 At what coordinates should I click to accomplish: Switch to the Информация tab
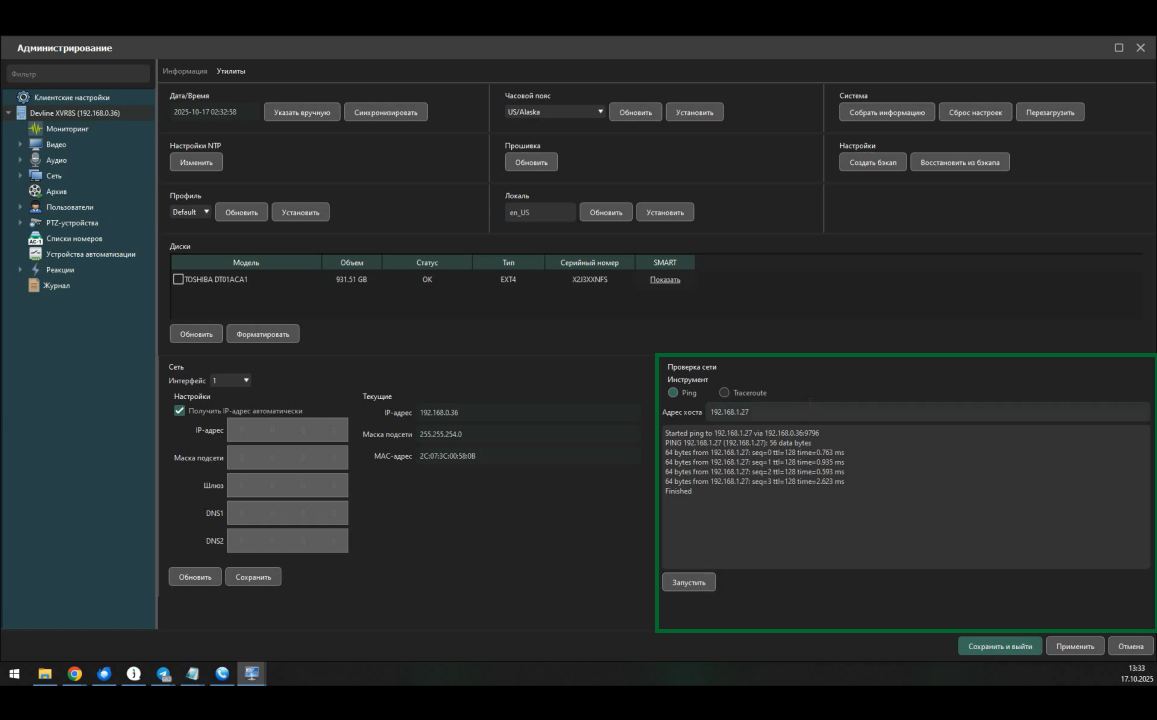click(185, 71)
